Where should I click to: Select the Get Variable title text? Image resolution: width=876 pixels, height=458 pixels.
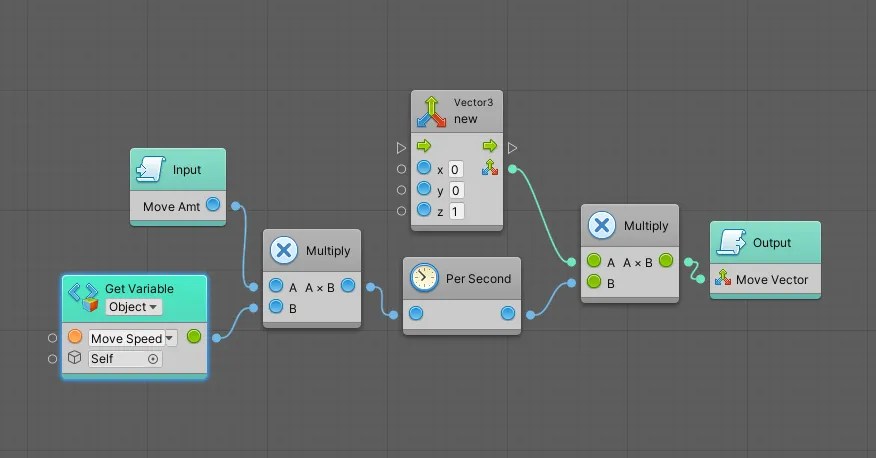[139, 289]
